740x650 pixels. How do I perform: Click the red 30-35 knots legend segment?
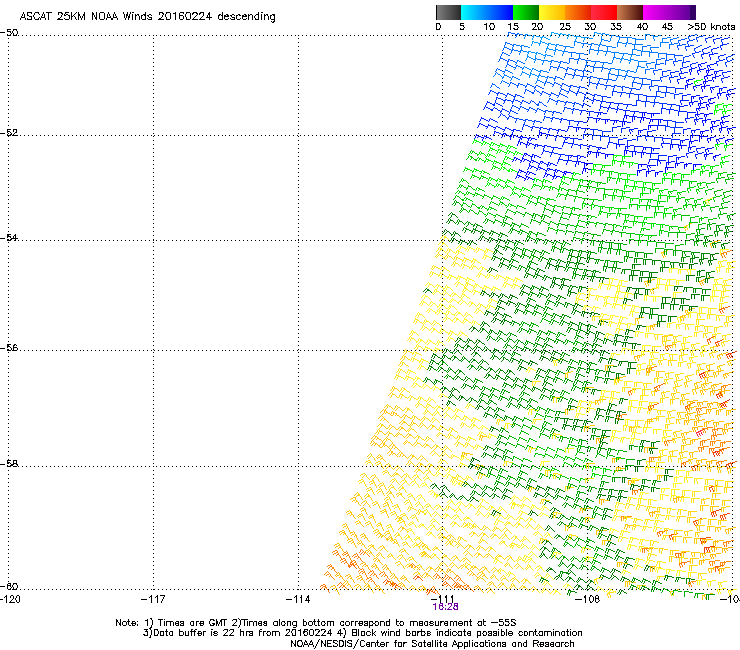click(604, 12)
